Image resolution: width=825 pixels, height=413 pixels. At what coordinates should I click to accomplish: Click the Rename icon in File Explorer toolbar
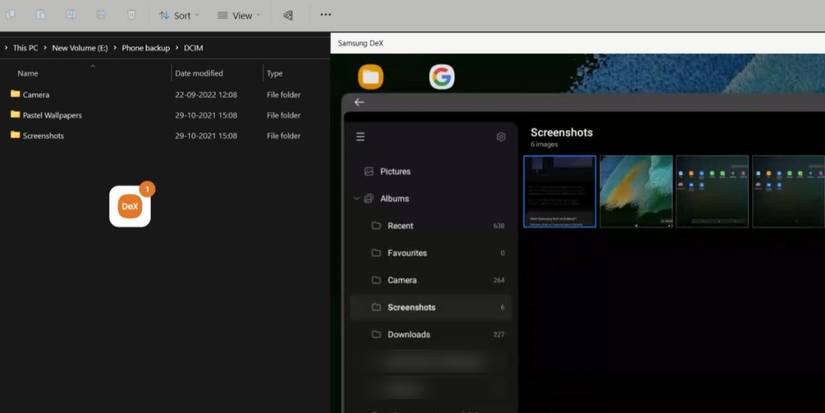(71, 15)
